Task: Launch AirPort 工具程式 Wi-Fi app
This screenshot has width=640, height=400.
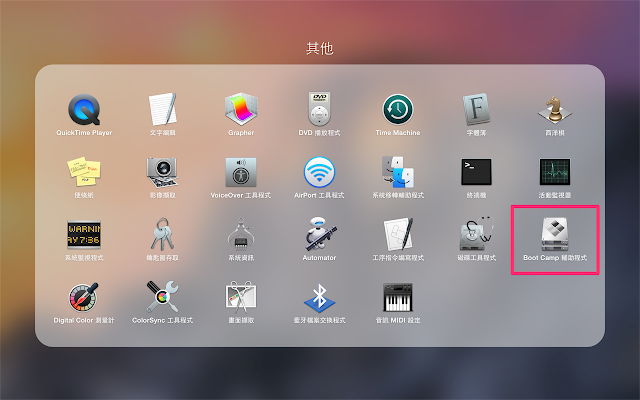Action: pos(319,172)
